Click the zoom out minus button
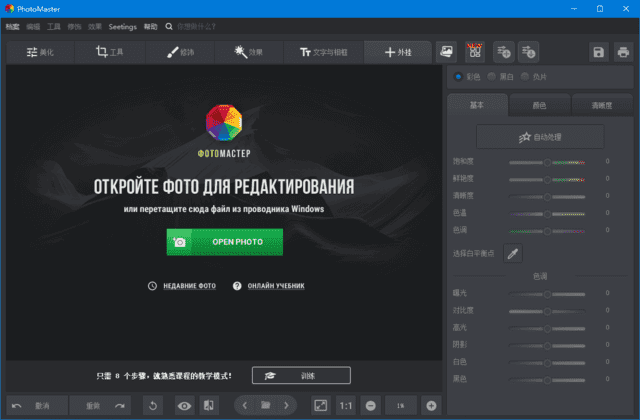640x420 pixels. (x=370, y=405)
